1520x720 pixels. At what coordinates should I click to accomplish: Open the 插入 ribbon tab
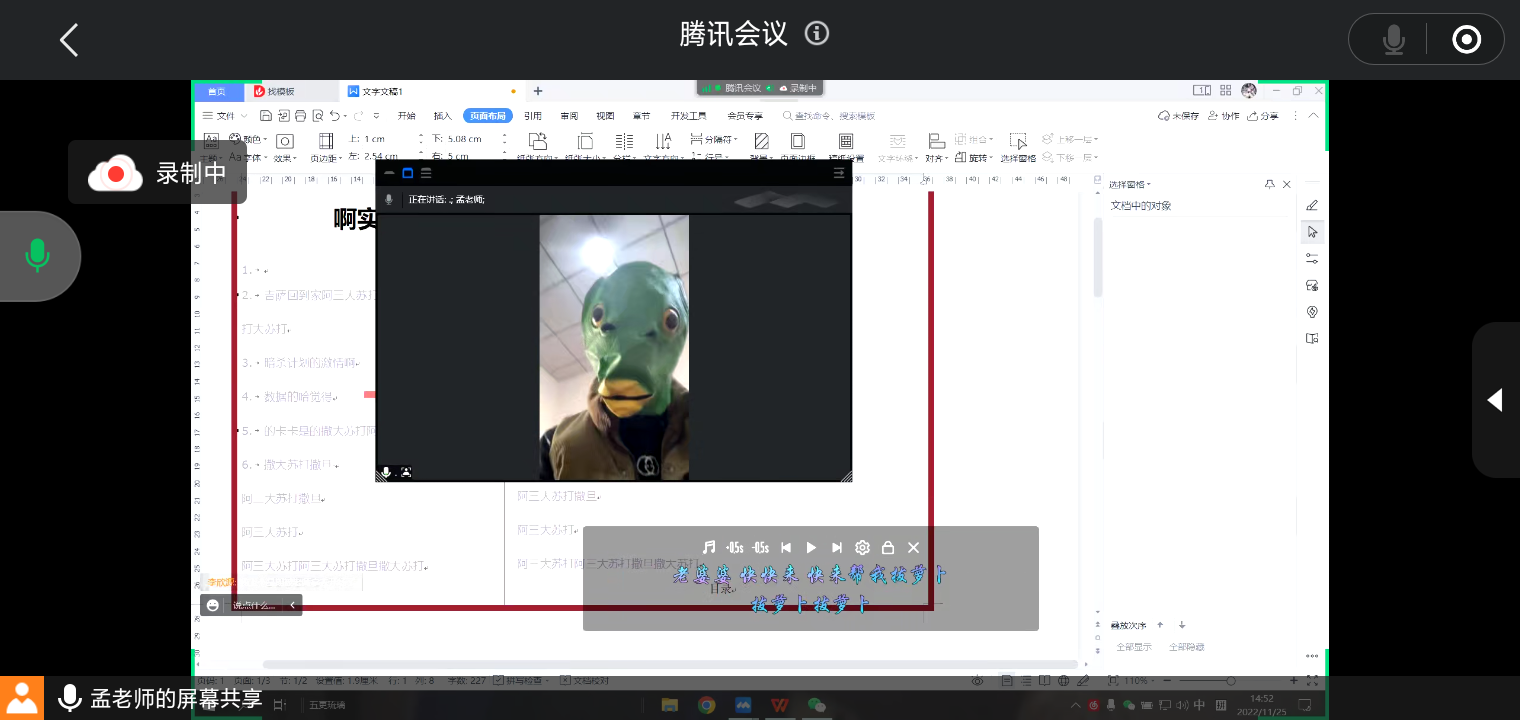point(443,116)
